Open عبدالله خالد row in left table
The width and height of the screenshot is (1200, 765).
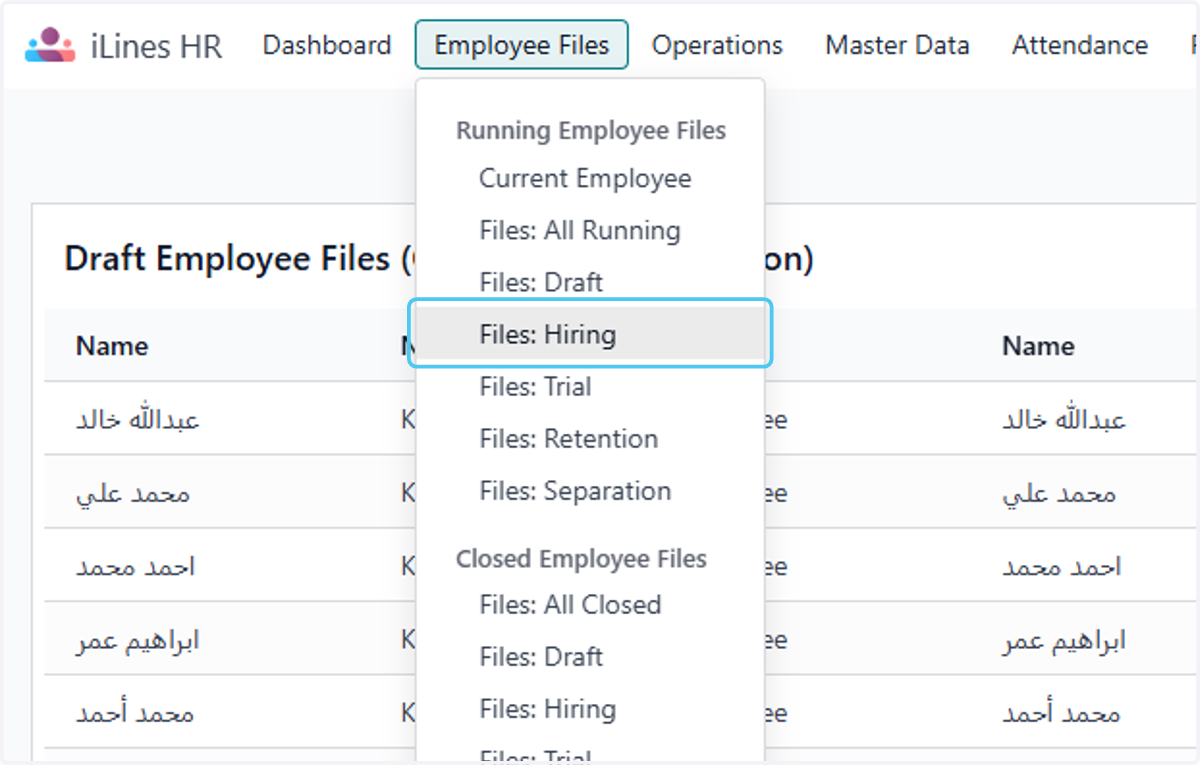coord(138,419)
